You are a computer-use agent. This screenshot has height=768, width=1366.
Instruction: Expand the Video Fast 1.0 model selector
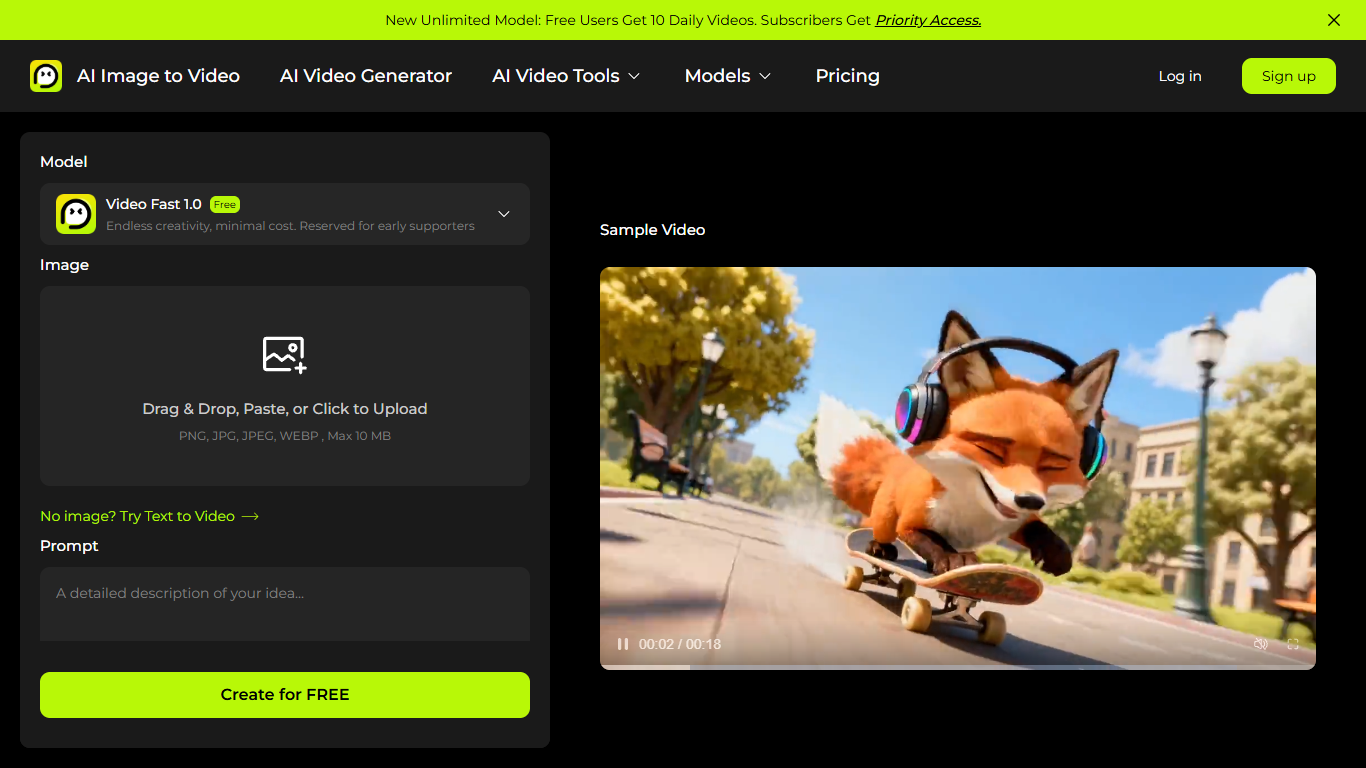pyautogui.click(x=504, y=213)
